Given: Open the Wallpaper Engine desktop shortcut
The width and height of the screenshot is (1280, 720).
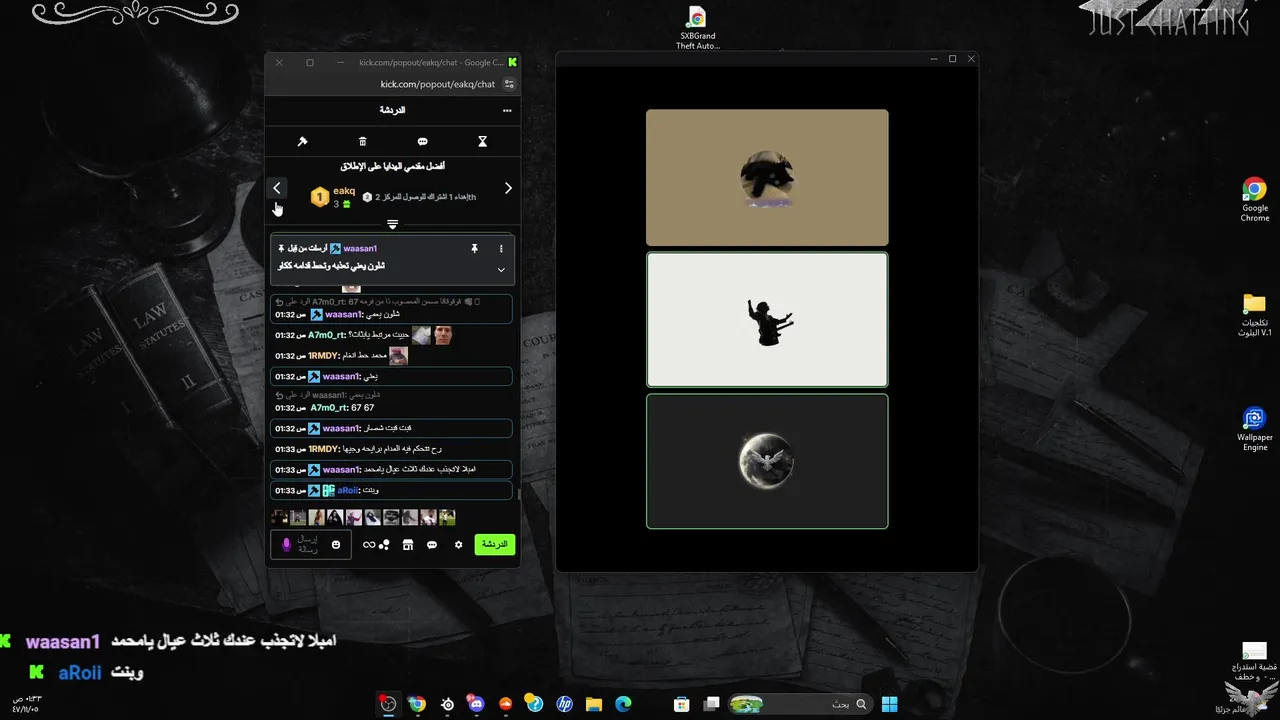Looking at the screenshot, I should (1255, 429).
